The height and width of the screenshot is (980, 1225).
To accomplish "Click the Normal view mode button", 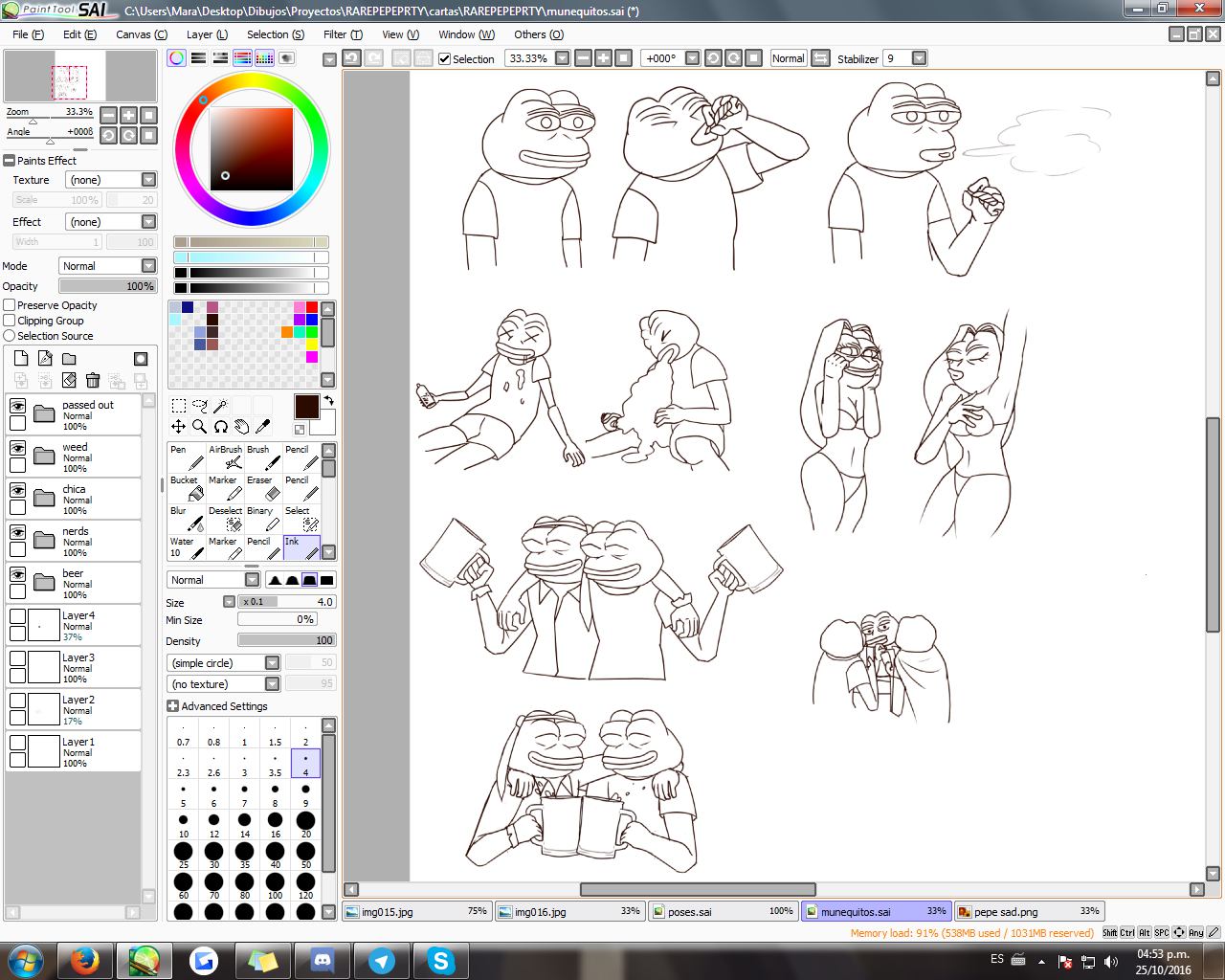I will tap(789, 58).
